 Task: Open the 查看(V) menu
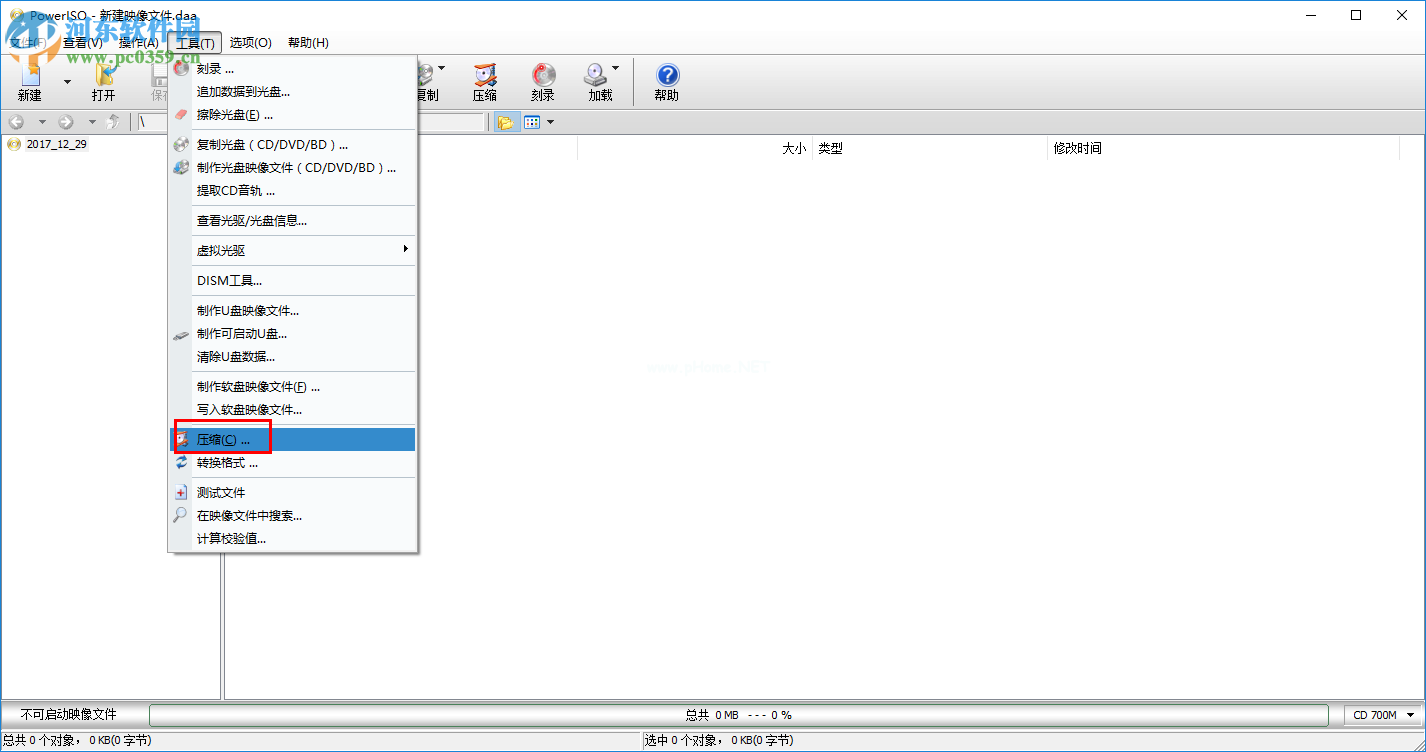83,43
